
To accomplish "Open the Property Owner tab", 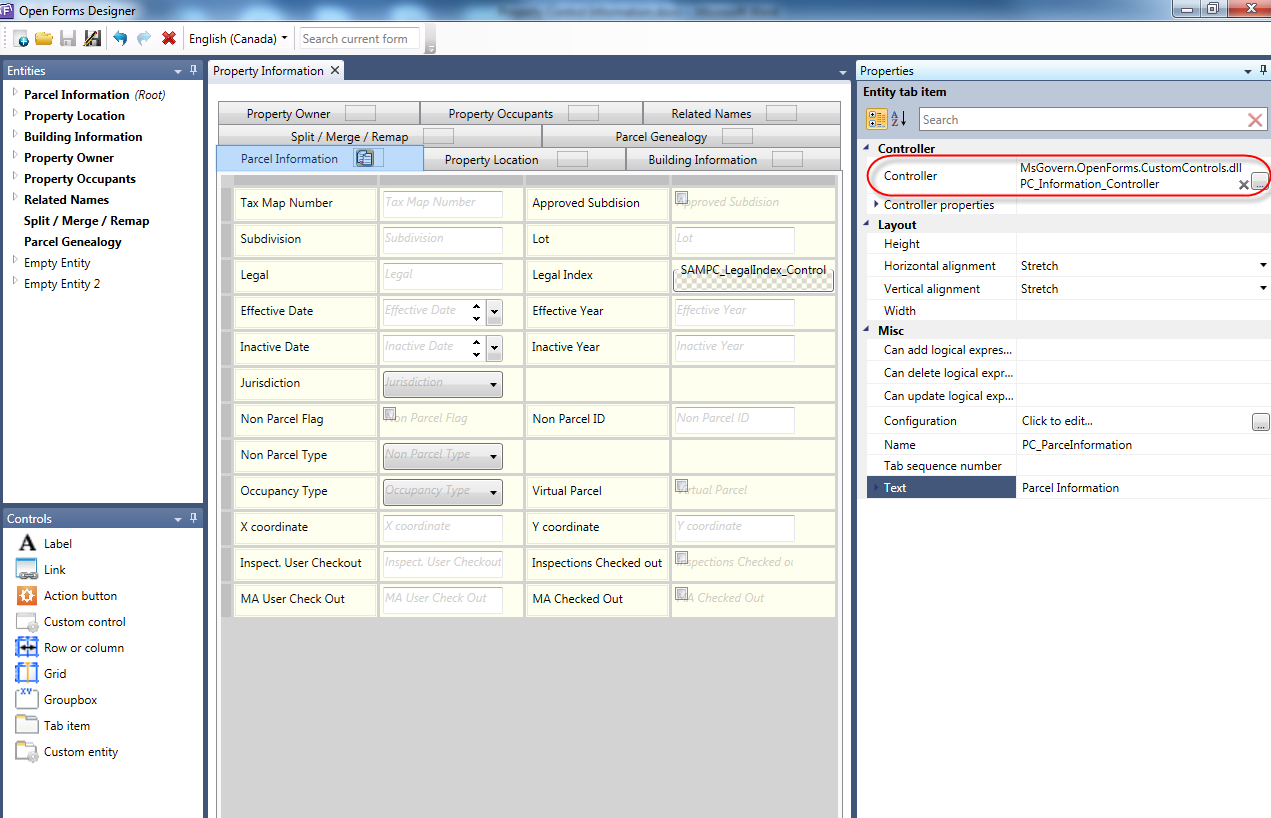I will [x=289, y=114].
